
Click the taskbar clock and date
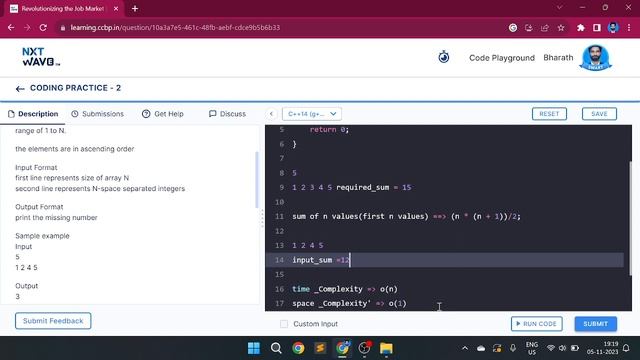pos(602,348)
